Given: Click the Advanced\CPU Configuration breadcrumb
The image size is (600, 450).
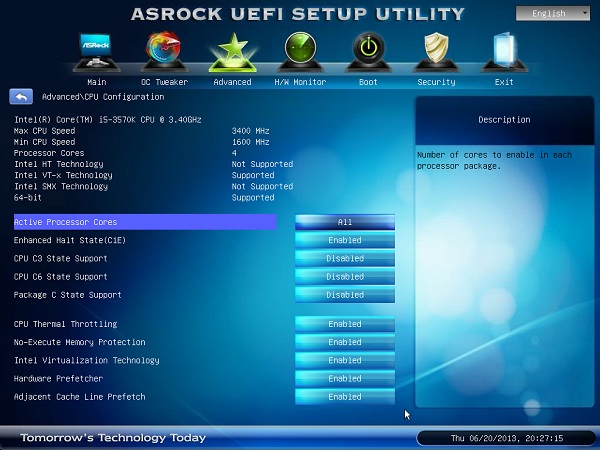Looking at the screenshot, I should (103, 97).
